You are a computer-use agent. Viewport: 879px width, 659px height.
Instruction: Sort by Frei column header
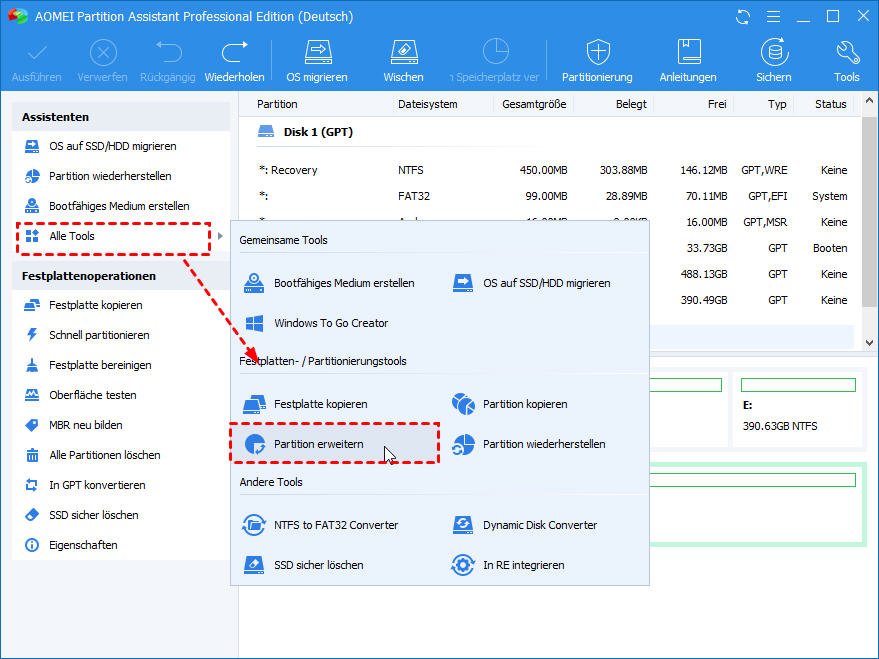tap(717, 104)
